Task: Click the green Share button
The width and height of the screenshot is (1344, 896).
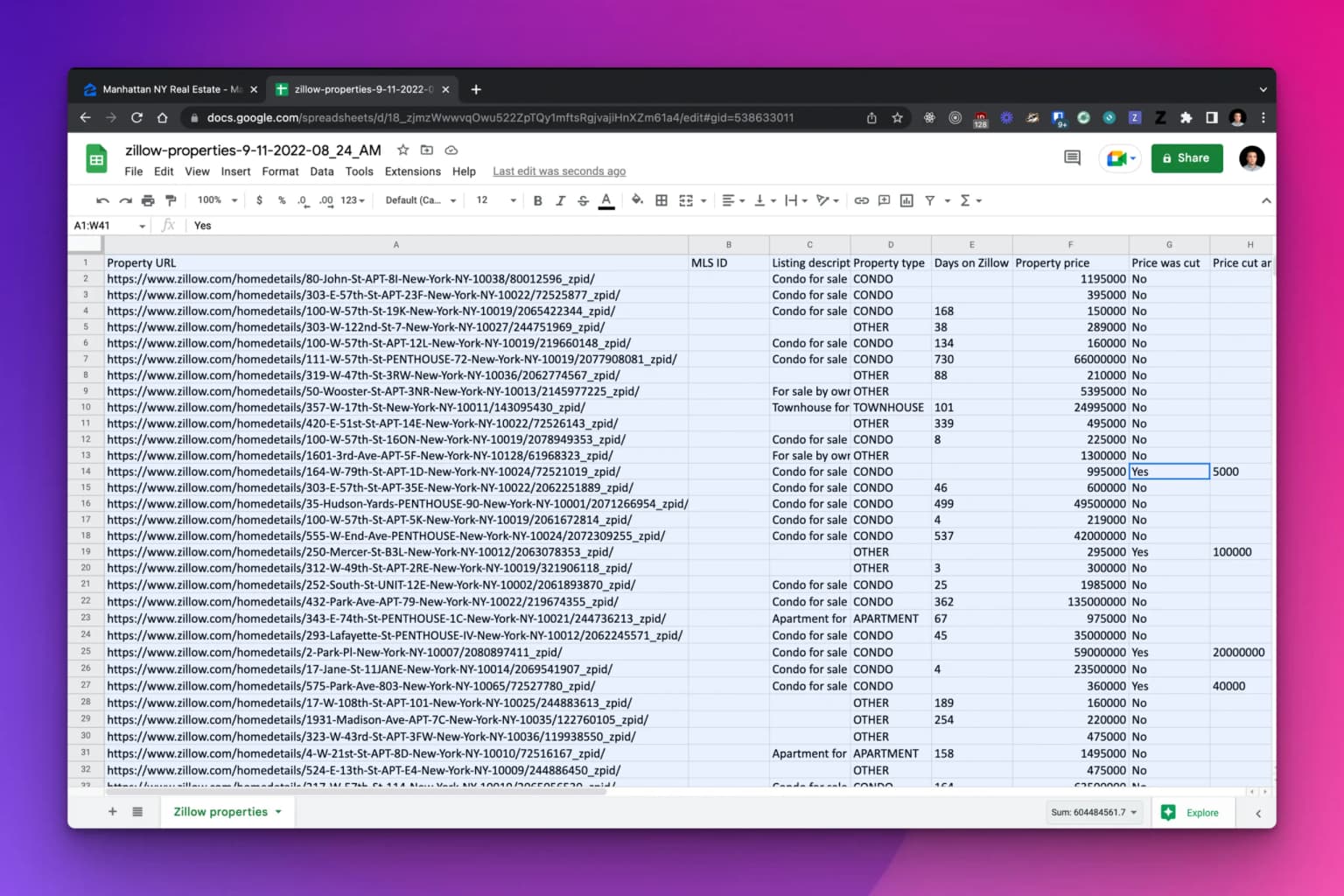Action: 1186,158
